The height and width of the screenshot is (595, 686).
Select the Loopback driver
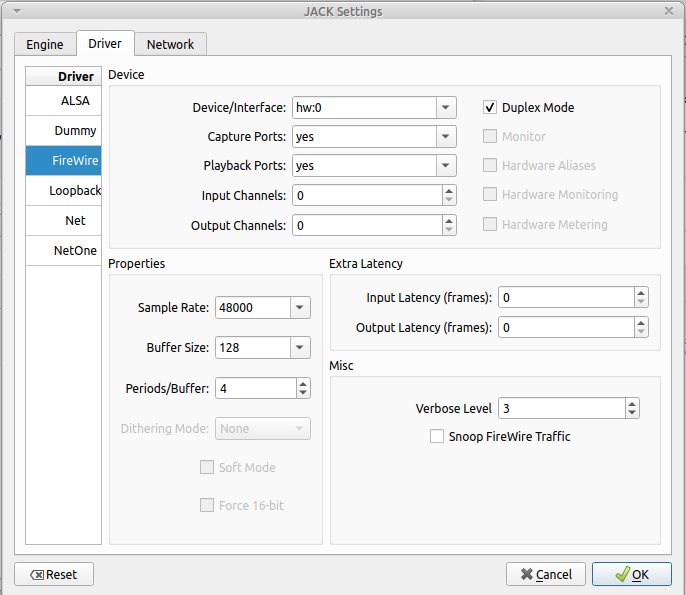click(x=64, y=191)
